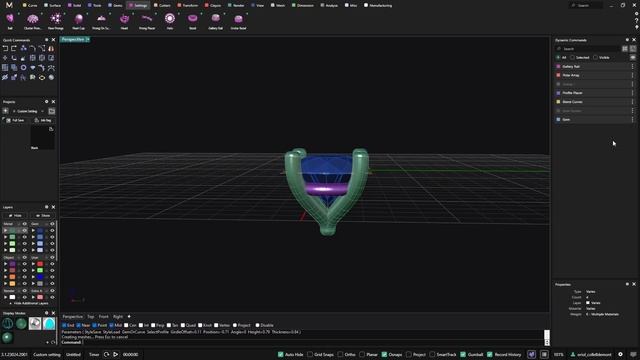Switch to the Top viewport tab

pos(91,317)
